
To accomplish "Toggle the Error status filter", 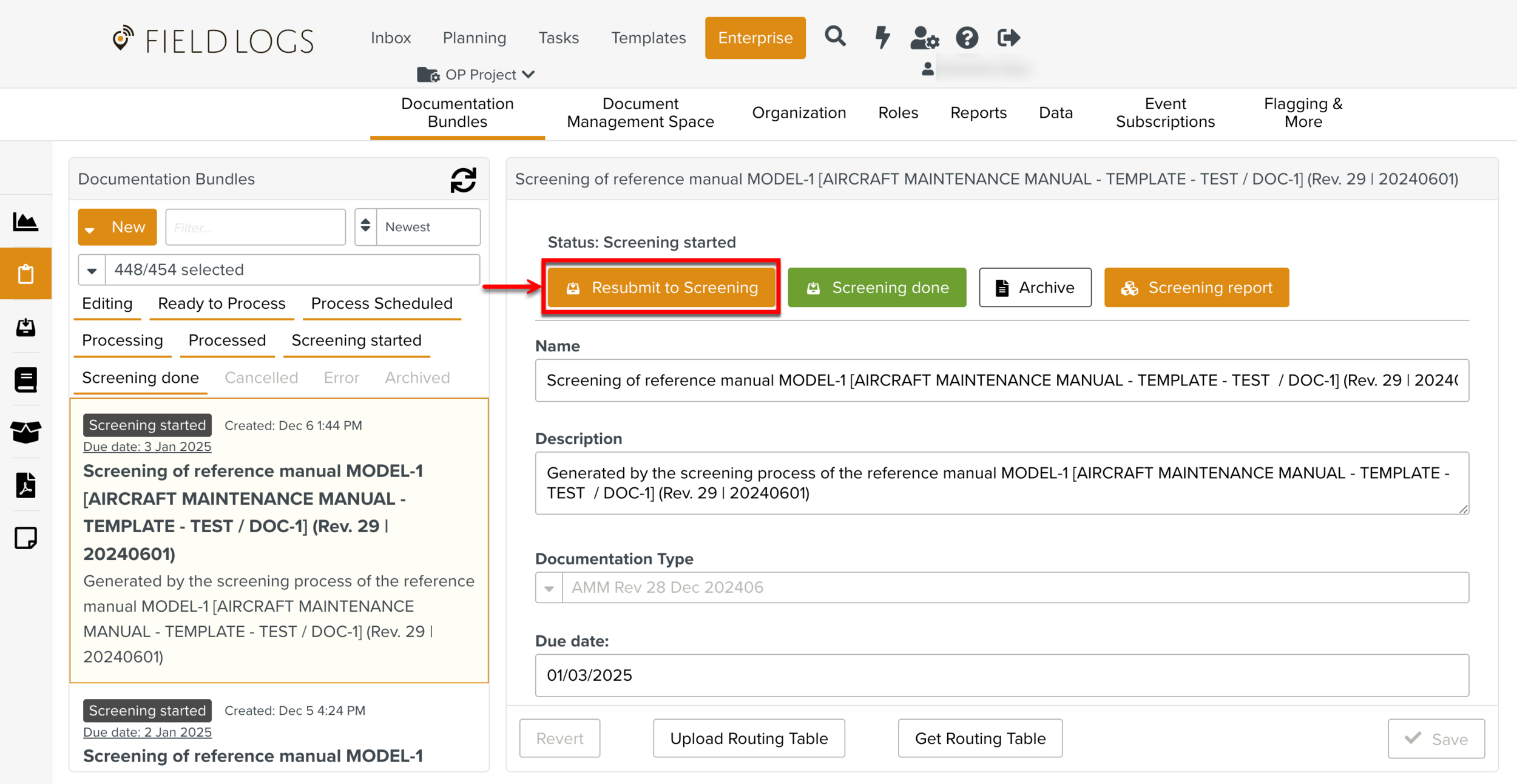I will [341, 377].
